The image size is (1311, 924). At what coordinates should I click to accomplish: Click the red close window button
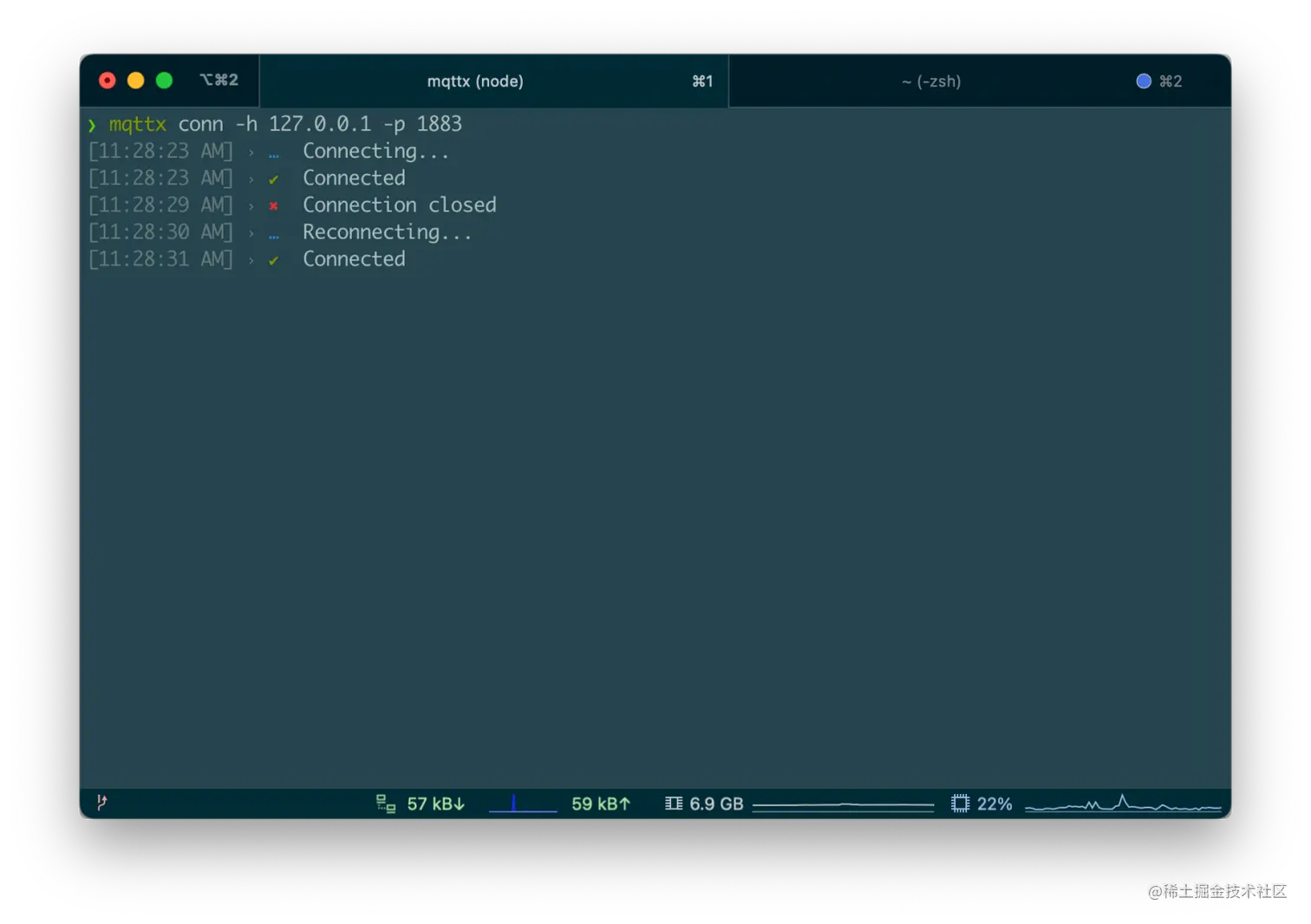click(108, 81)
